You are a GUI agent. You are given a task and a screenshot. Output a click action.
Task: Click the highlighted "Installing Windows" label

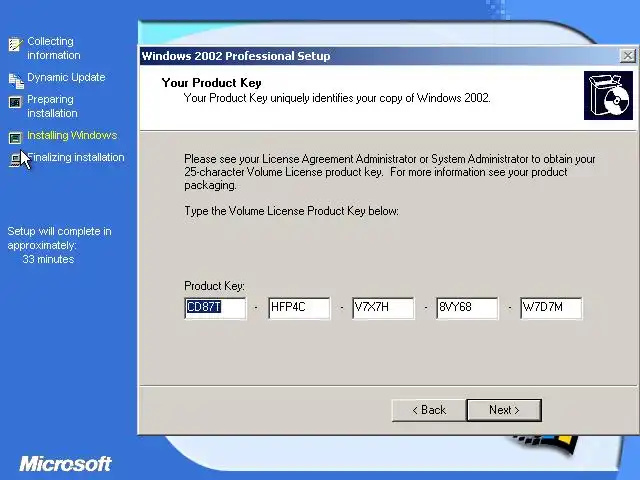coord(72,135)
